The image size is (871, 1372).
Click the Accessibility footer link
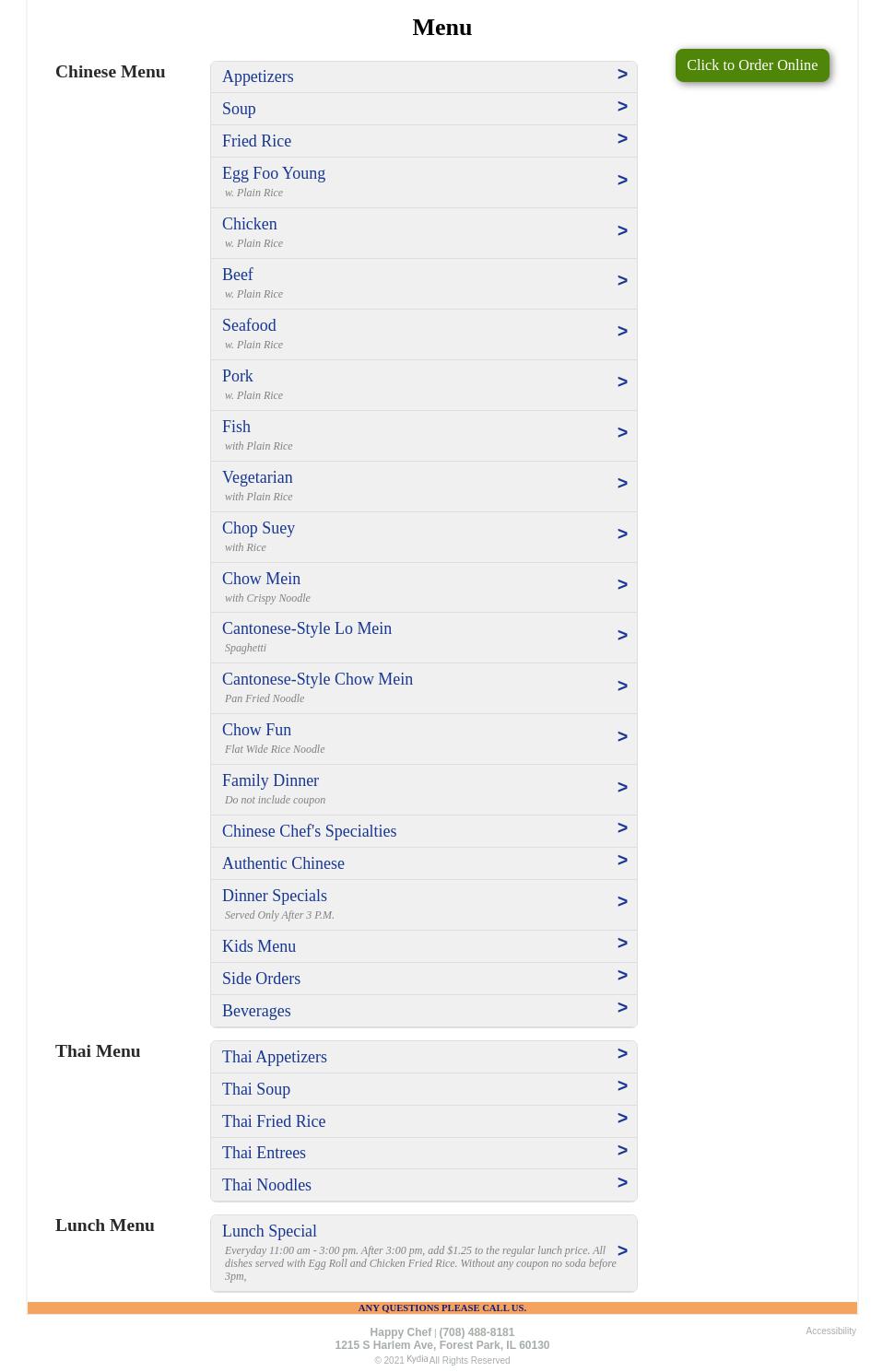tap(830, 1331)
